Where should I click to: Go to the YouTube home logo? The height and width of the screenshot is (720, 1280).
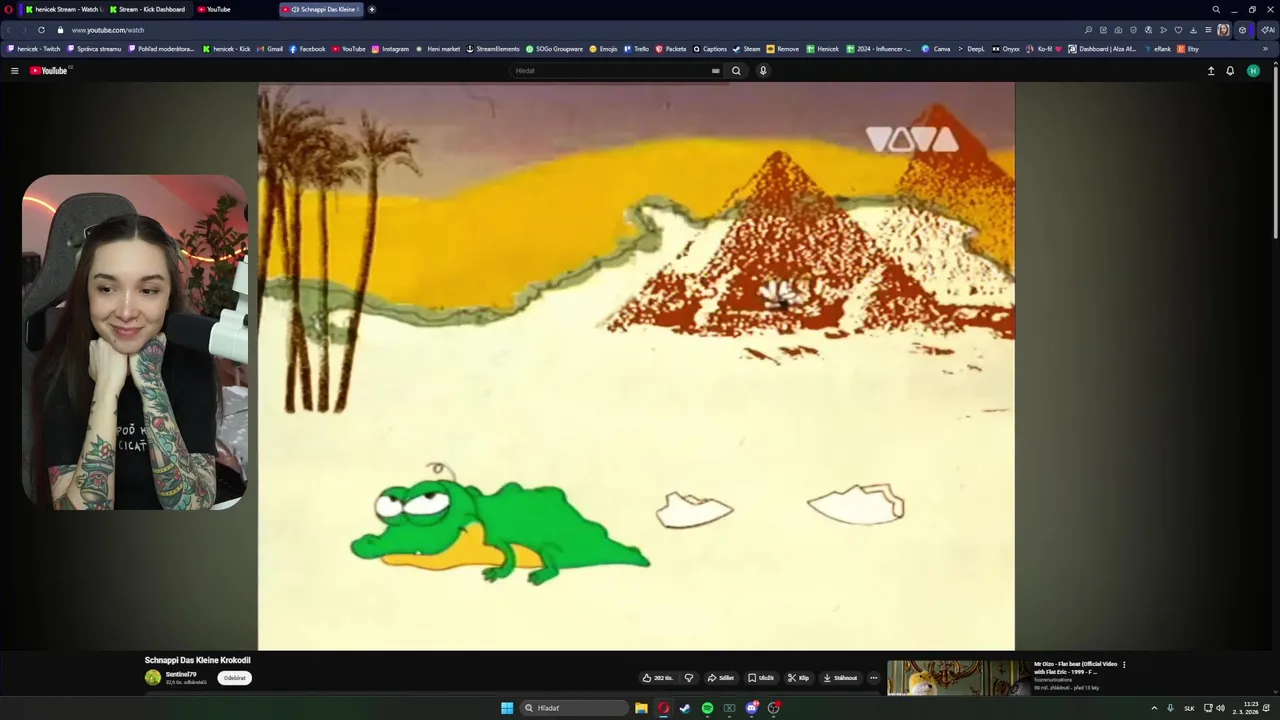[48, 71]
